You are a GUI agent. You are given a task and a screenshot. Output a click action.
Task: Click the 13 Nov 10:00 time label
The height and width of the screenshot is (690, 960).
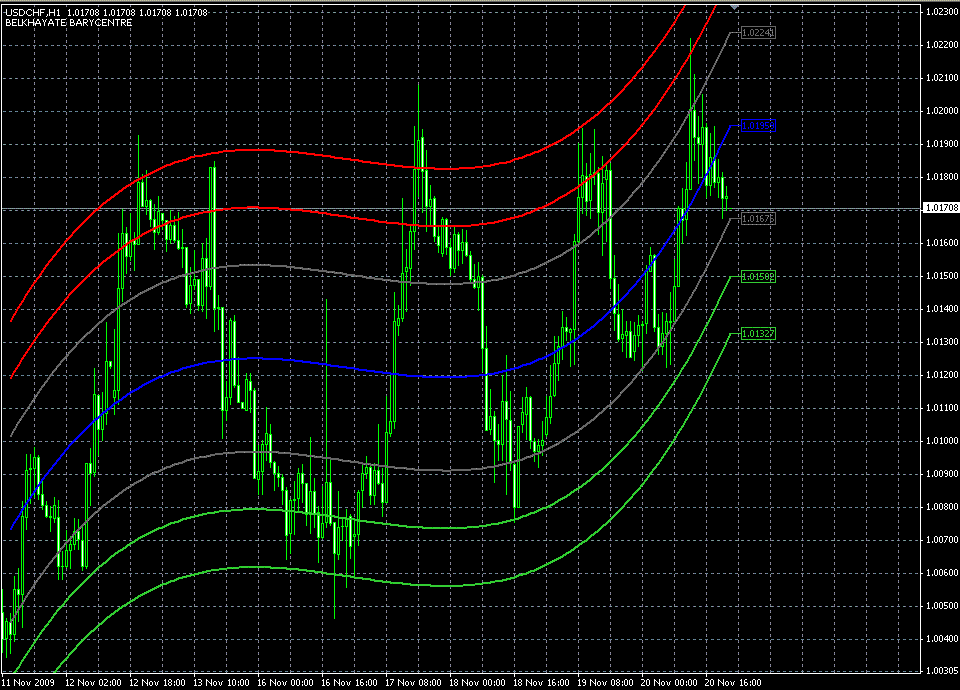tap(221, 683)
